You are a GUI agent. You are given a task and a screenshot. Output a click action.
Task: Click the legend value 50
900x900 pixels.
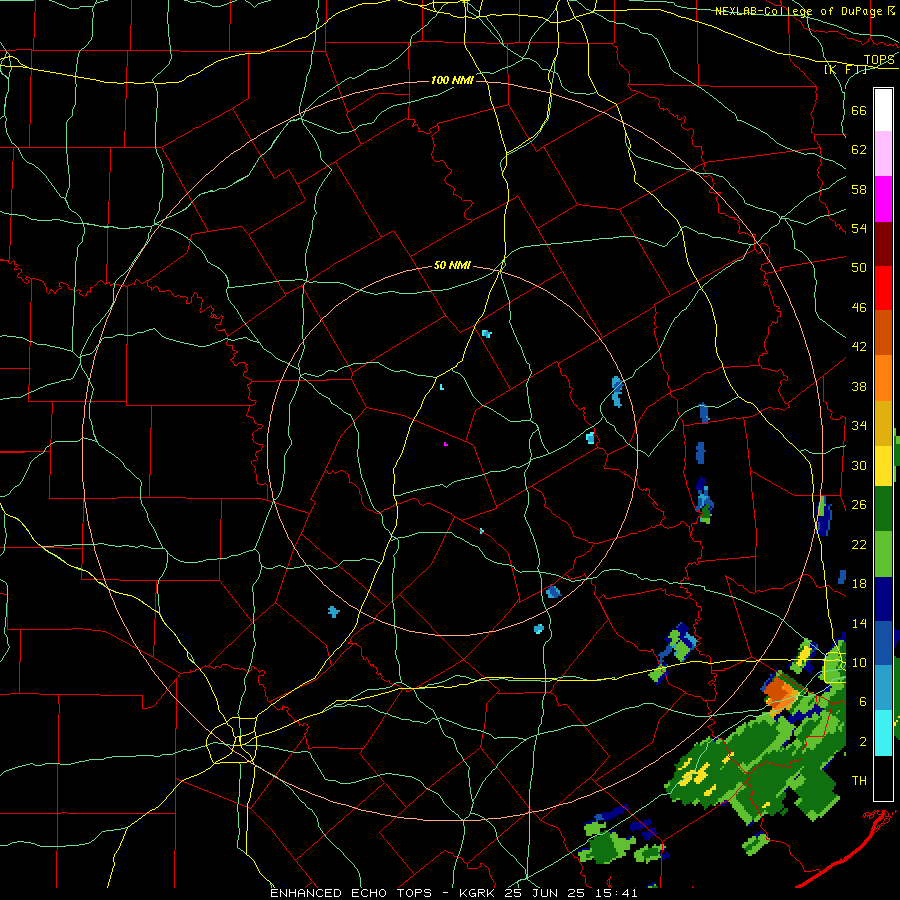pyautogui.click(x=859, y=267)
